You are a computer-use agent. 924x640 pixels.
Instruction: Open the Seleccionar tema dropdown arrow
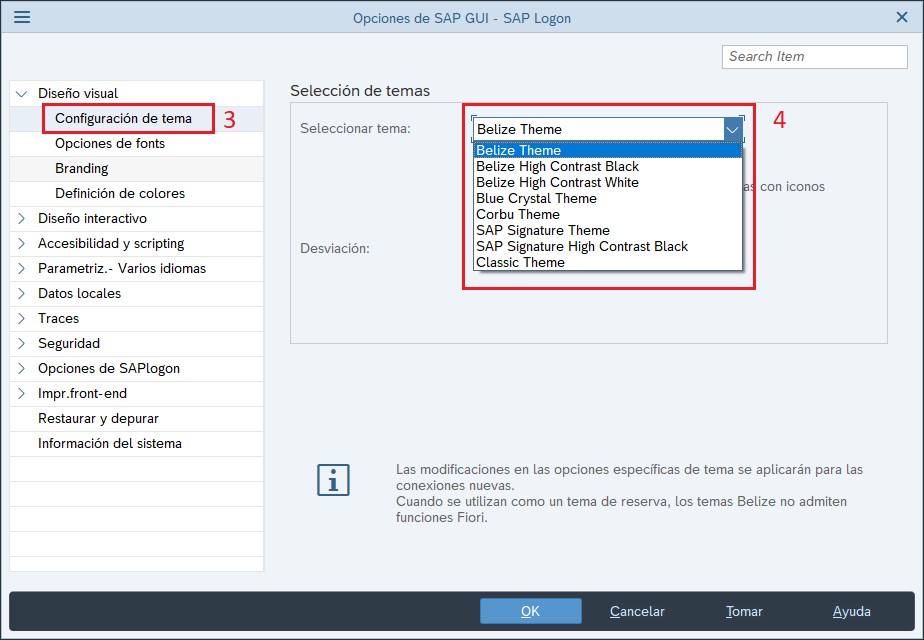732,129
